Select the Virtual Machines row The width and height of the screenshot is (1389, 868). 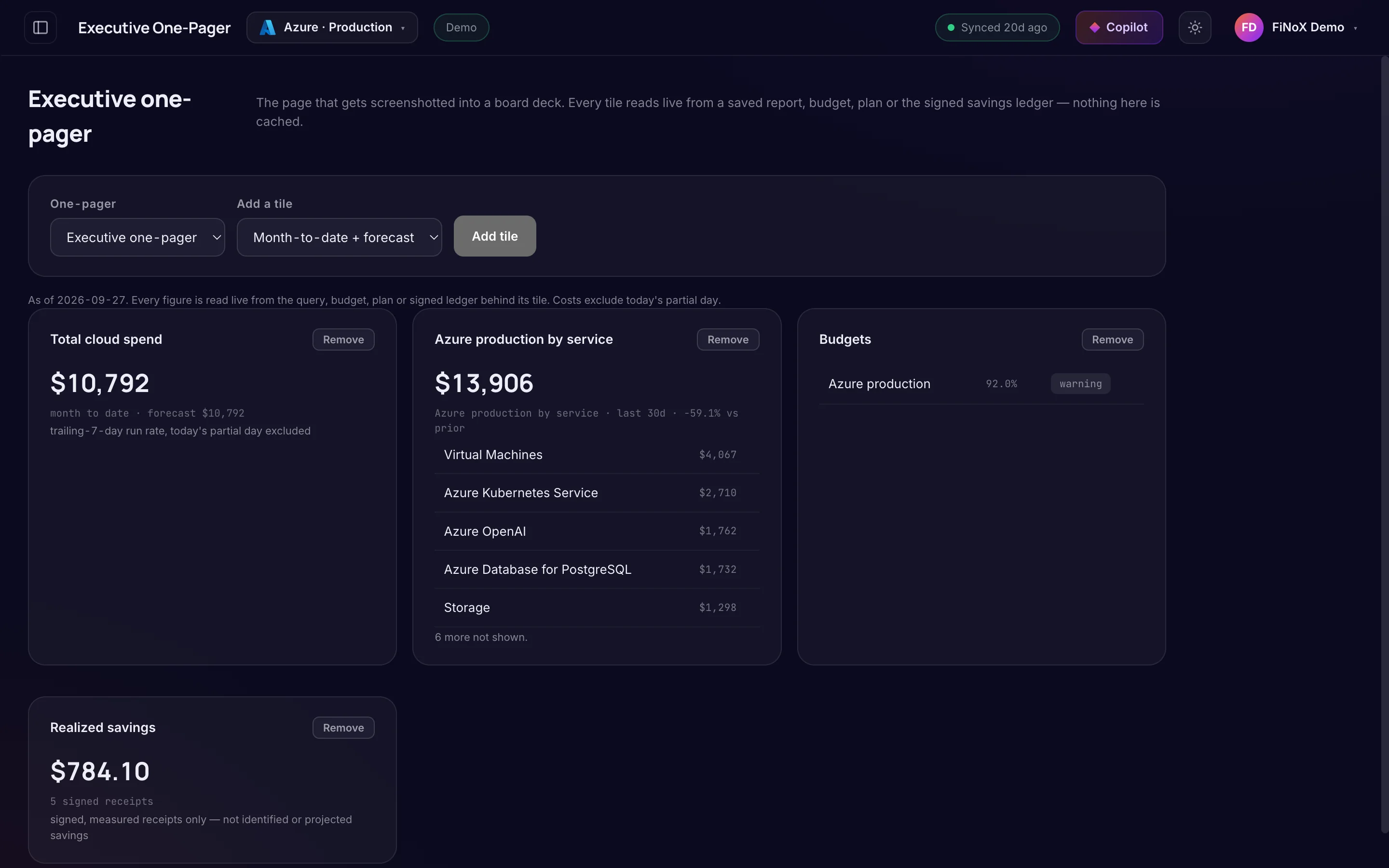pos(597,455)
